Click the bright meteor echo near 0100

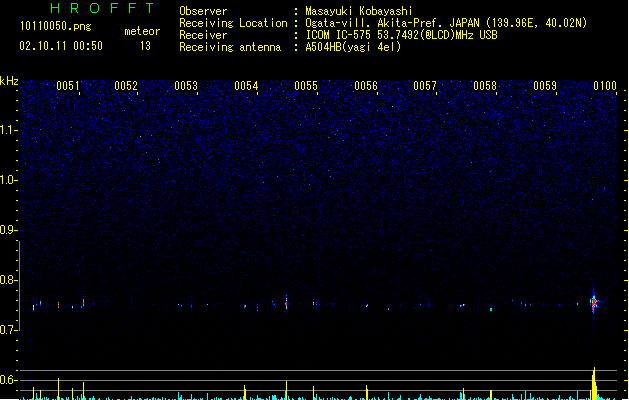click(x=594, y=303)
